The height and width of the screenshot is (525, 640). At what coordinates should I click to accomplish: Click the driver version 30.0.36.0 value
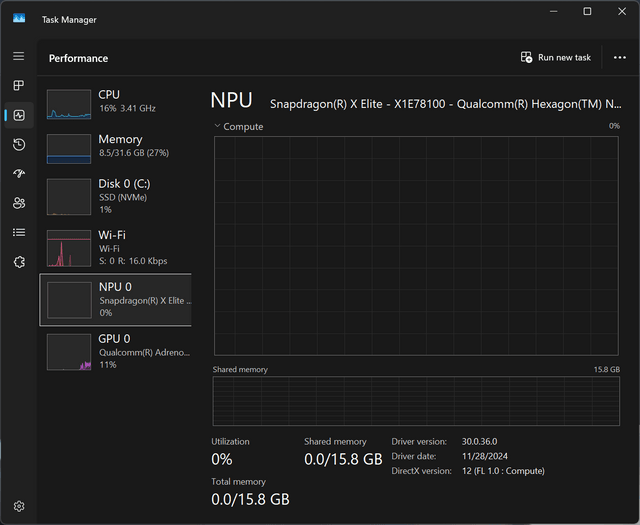point(480,441)
